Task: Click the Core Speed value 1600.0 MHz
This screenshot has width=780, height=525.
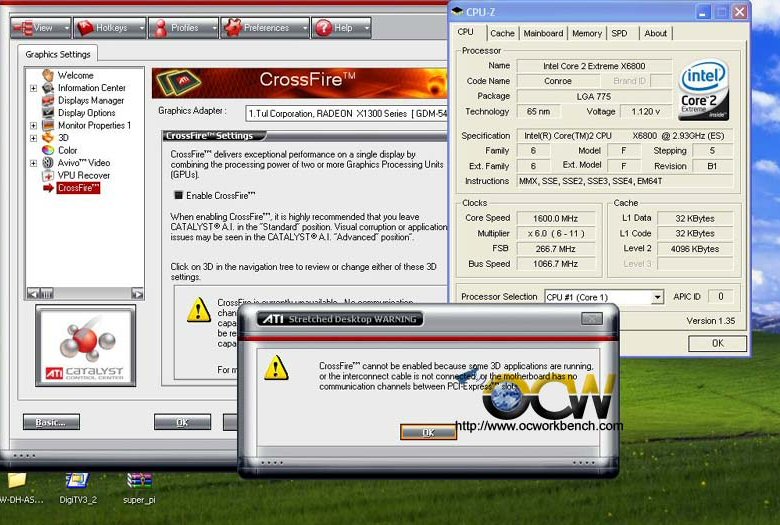Action: (x=556, y=218)
